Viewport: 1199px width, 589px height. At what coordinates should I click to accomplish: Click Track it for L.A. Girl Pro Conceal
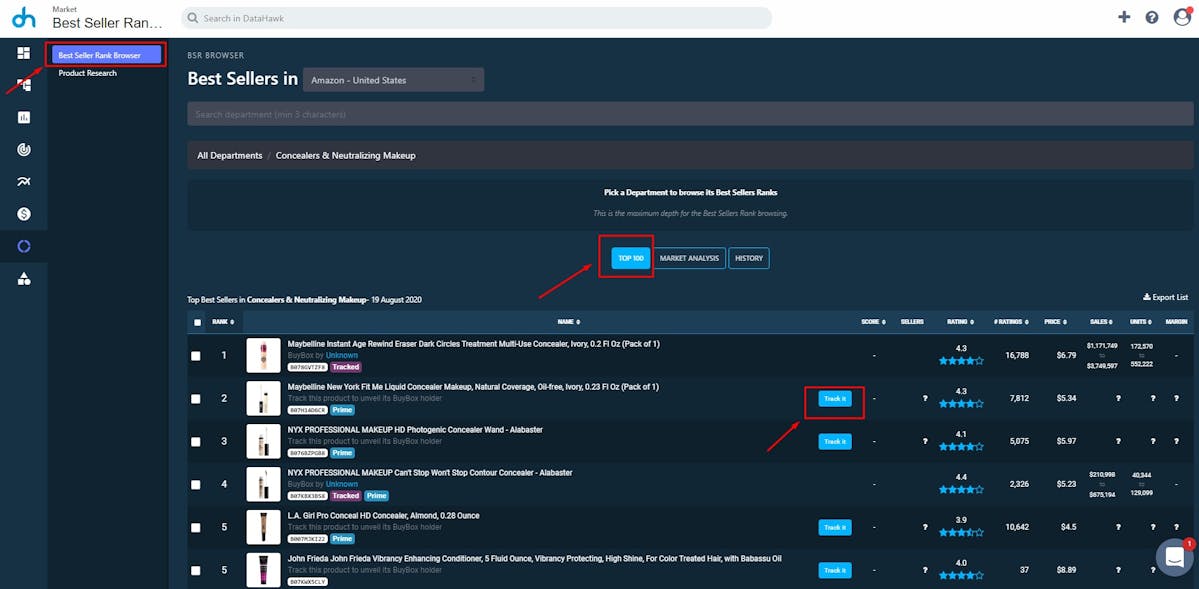click(x=835, y=527)
